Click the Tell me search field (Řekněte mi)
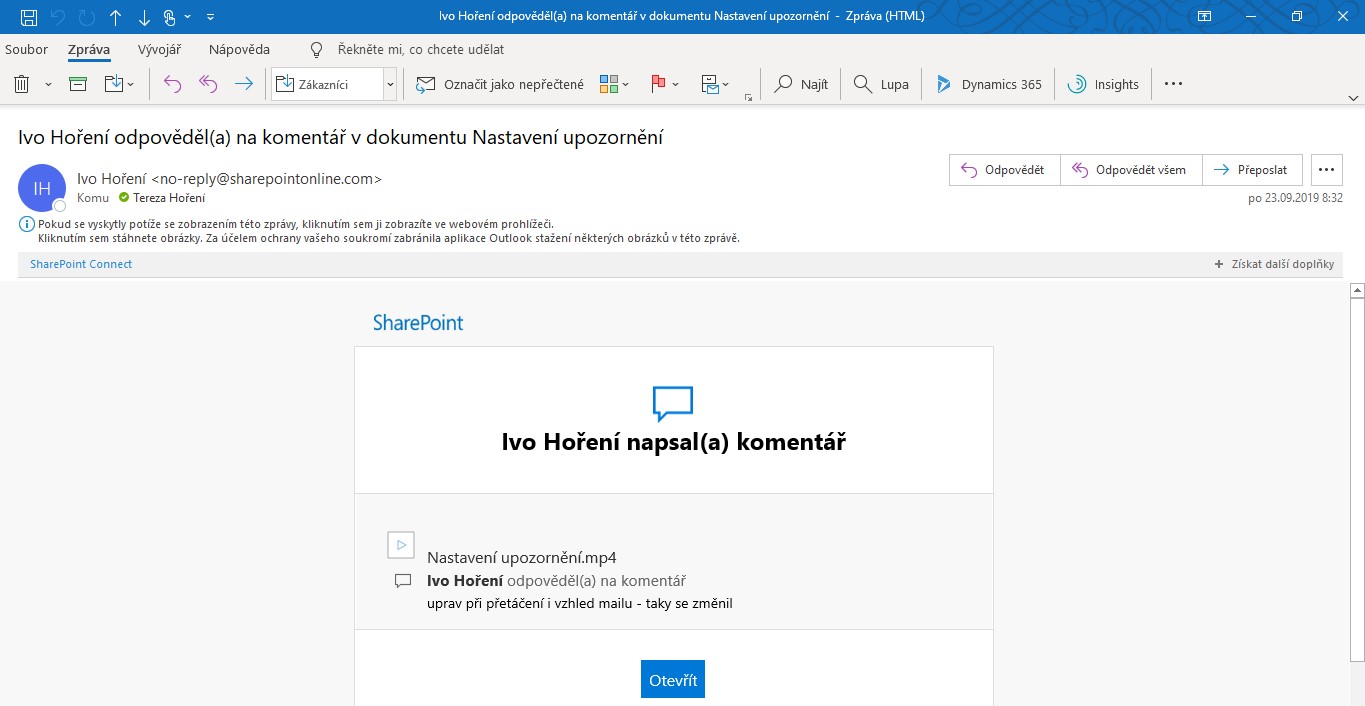The height and width of the screenshot is (706, 1365). click(420, 49)
